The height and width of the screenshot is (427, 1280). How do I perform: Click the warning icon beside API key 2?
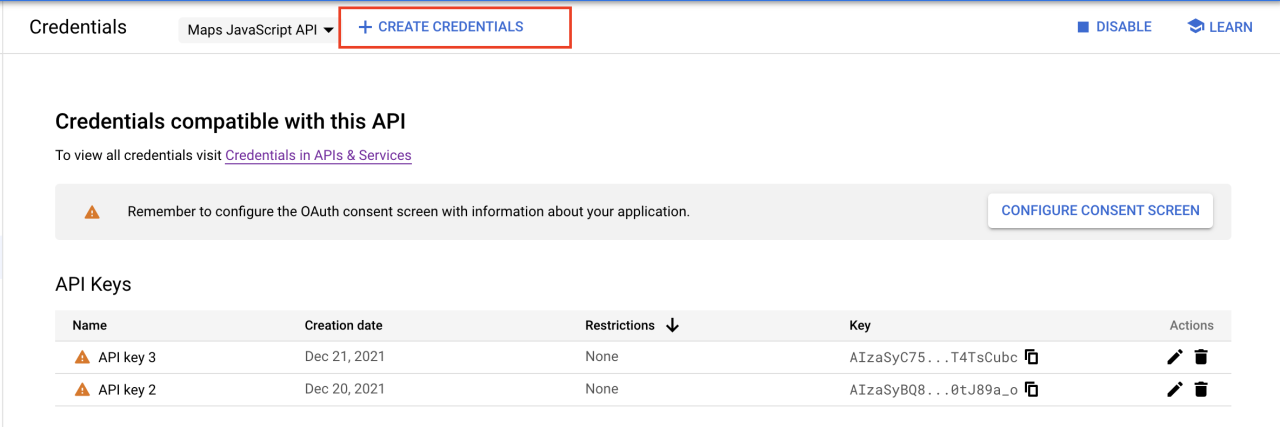coord(82,390)
